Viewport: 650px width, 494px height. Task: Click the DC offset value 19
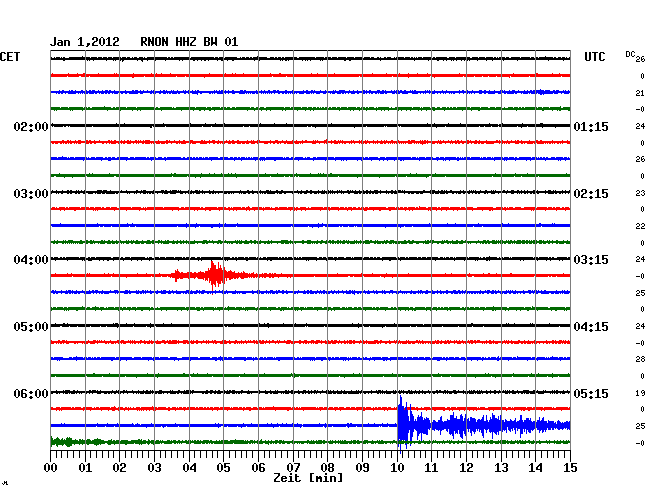[640, 393]
